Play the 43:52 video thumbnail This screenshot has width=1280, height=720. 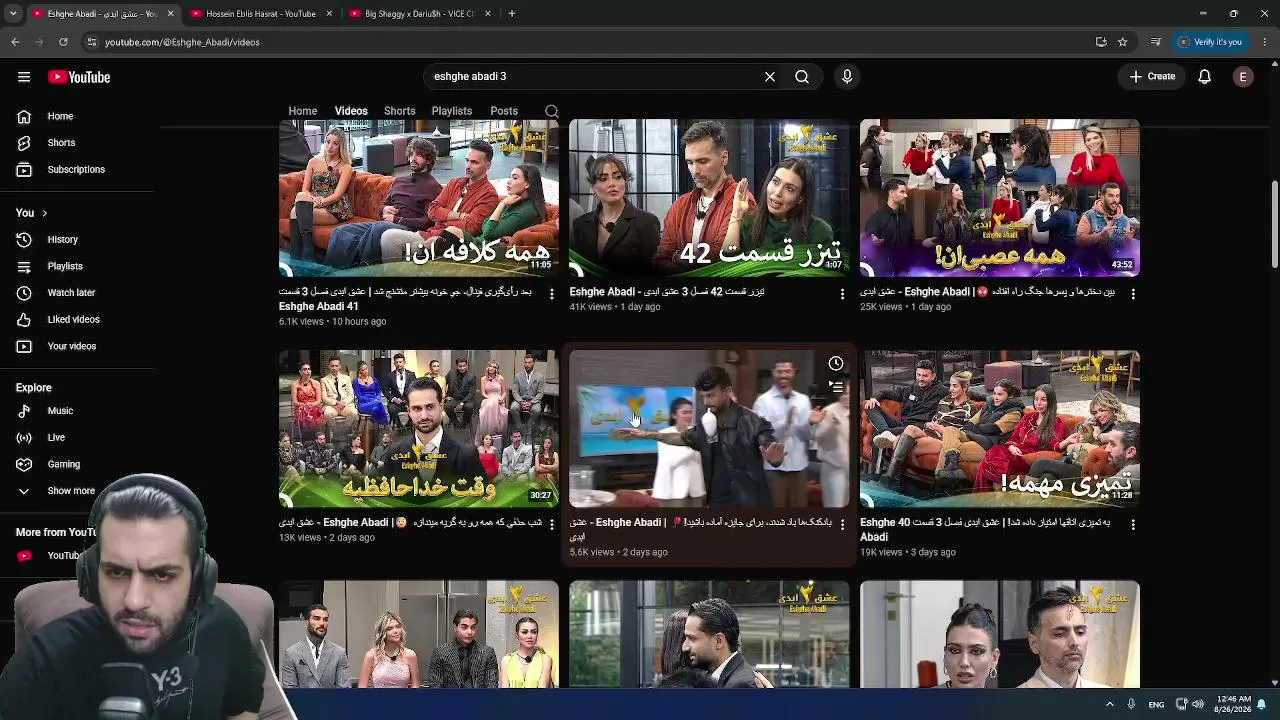pos(1000,198)
